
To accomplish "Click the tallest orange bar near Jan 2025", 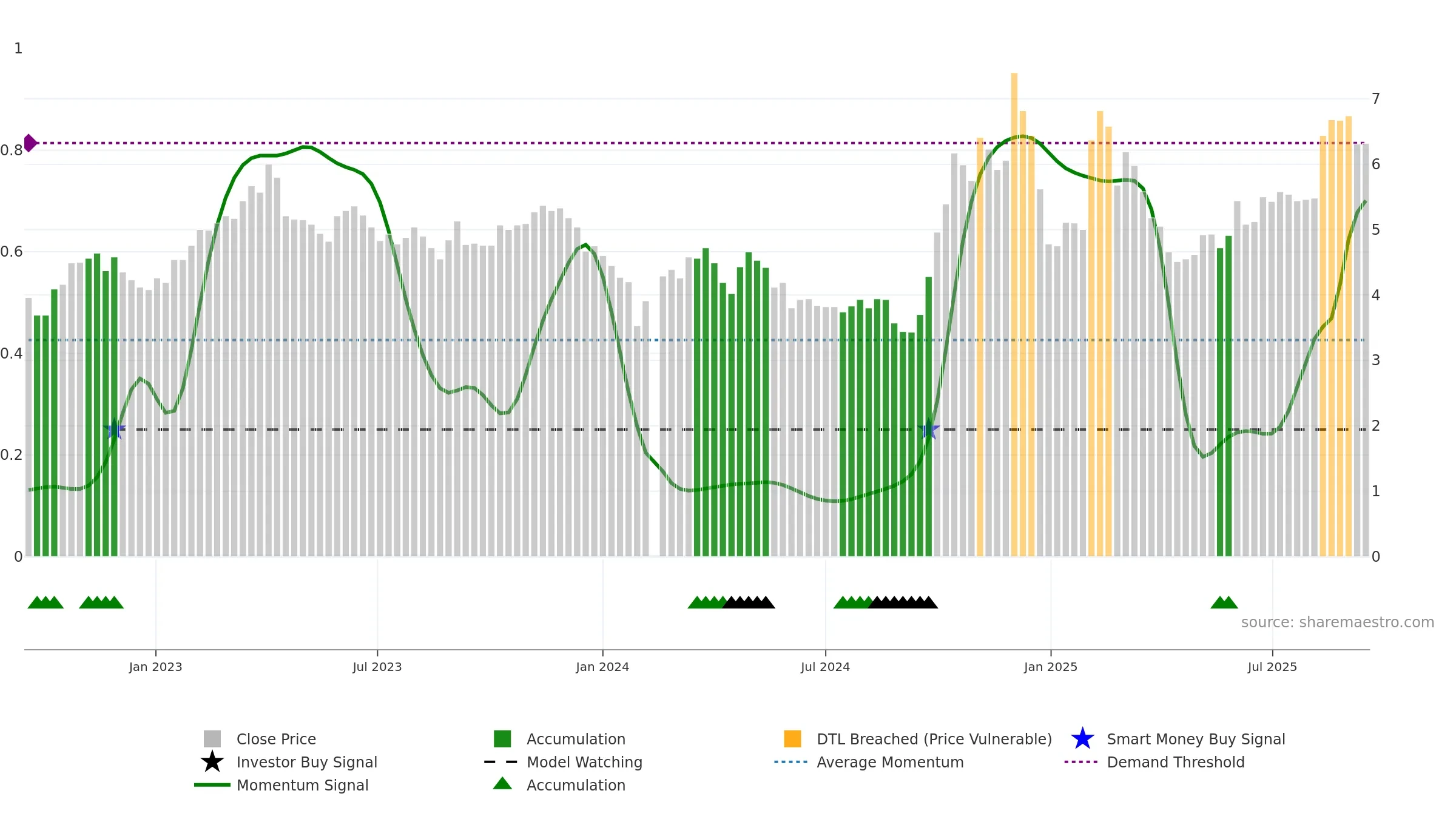I will [1014, 314].
